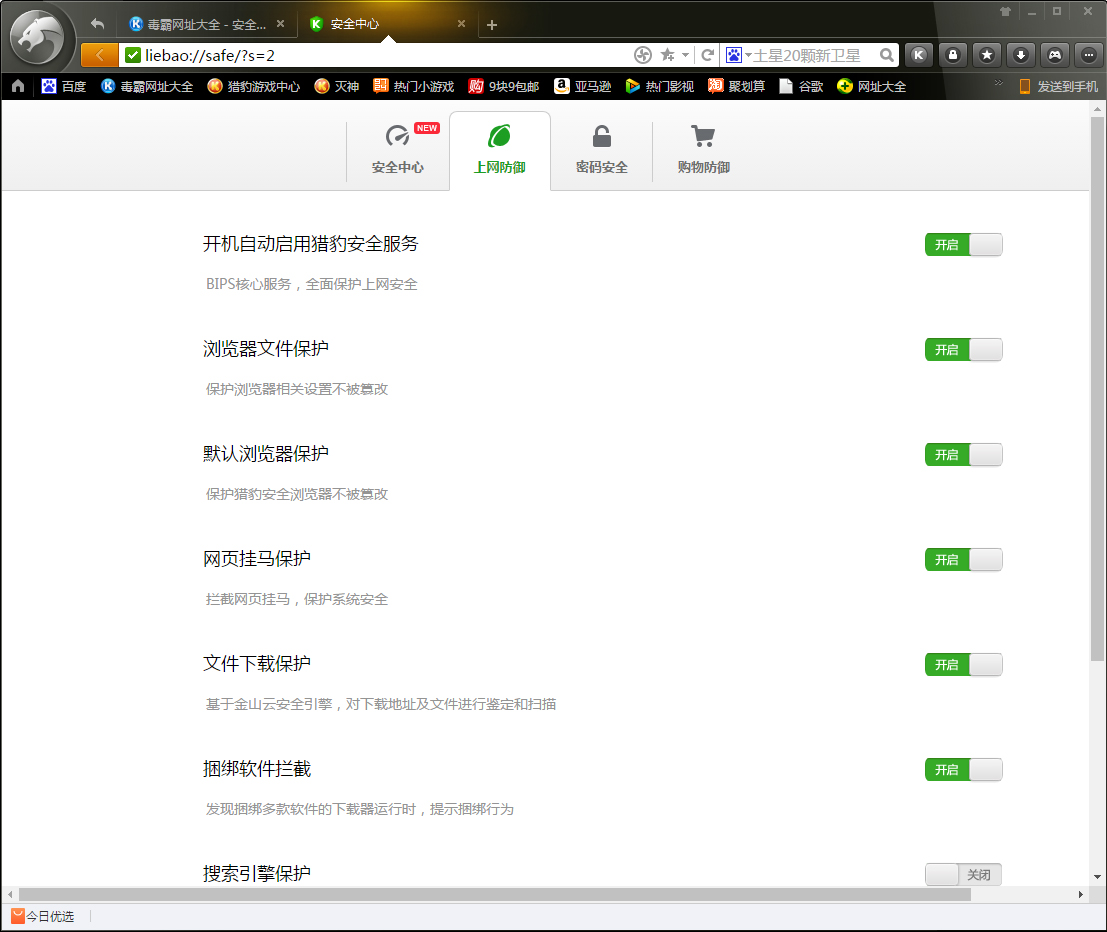Screen dimensions: 1107x932
Task: Open the more options (...) menu button
Action: click(x=1086, y=55)
